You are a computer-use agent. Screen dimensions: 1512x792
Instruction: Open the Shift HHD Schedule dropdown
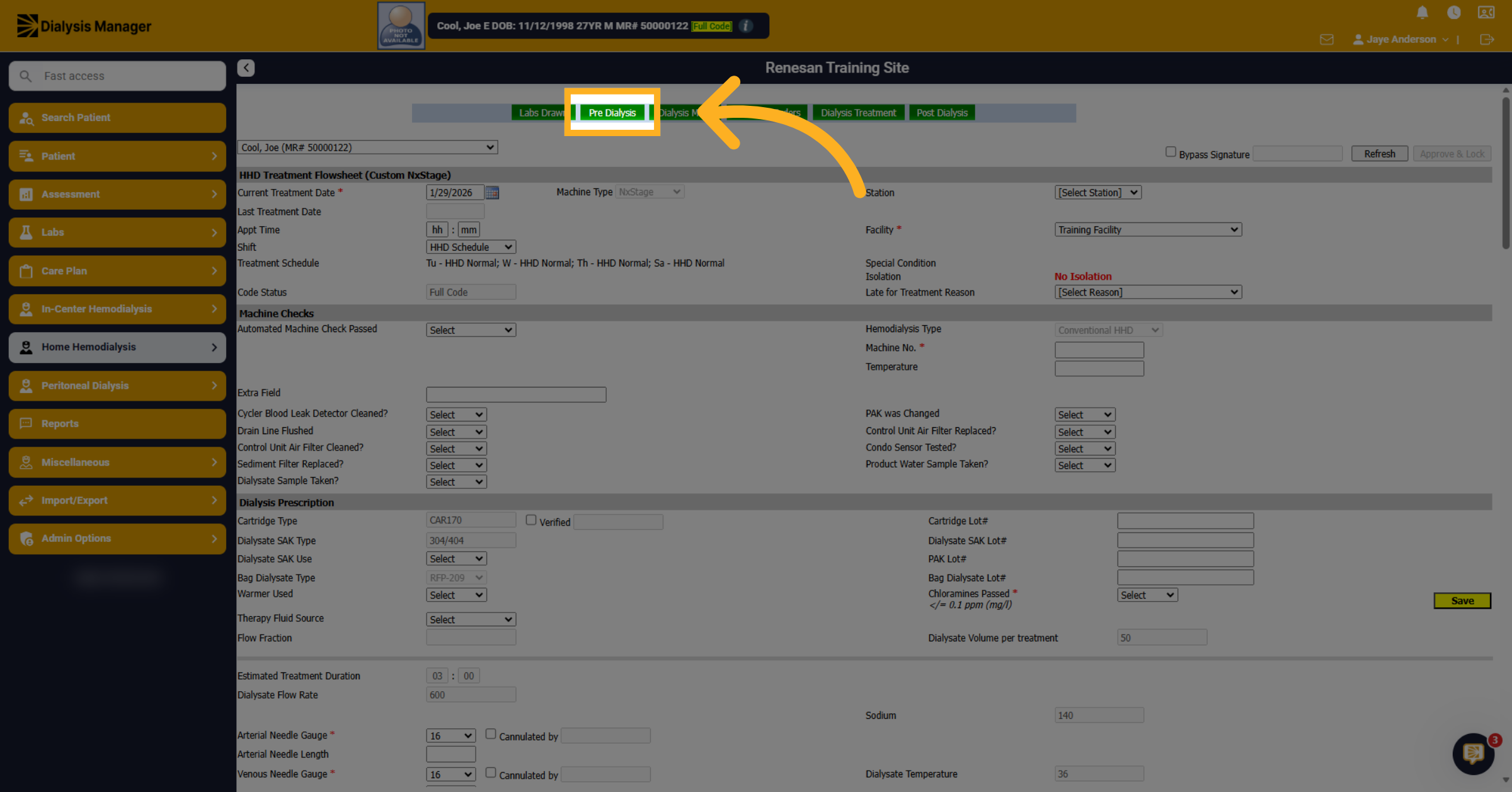pos(471,247)
